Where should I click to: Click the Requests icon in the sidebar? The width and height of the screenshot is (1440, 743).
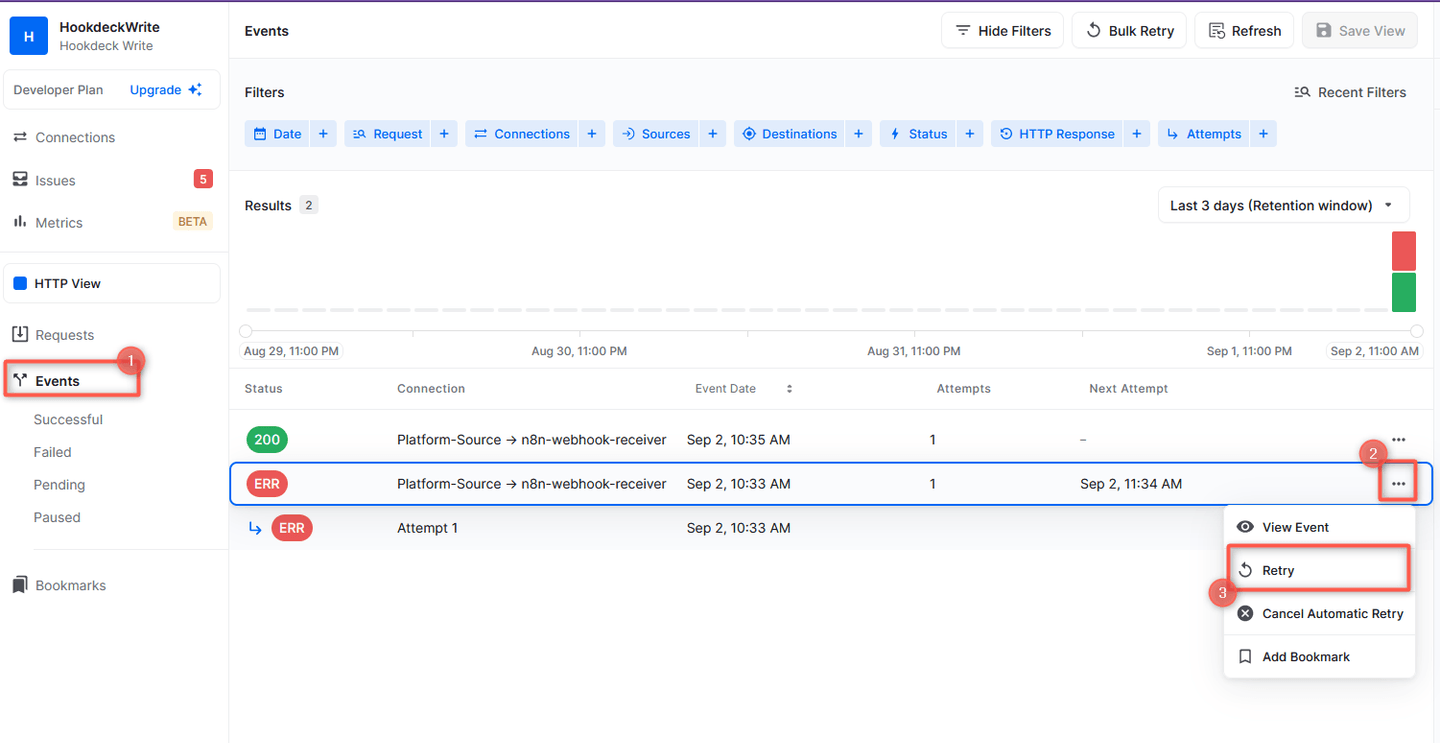click(22, 334)
